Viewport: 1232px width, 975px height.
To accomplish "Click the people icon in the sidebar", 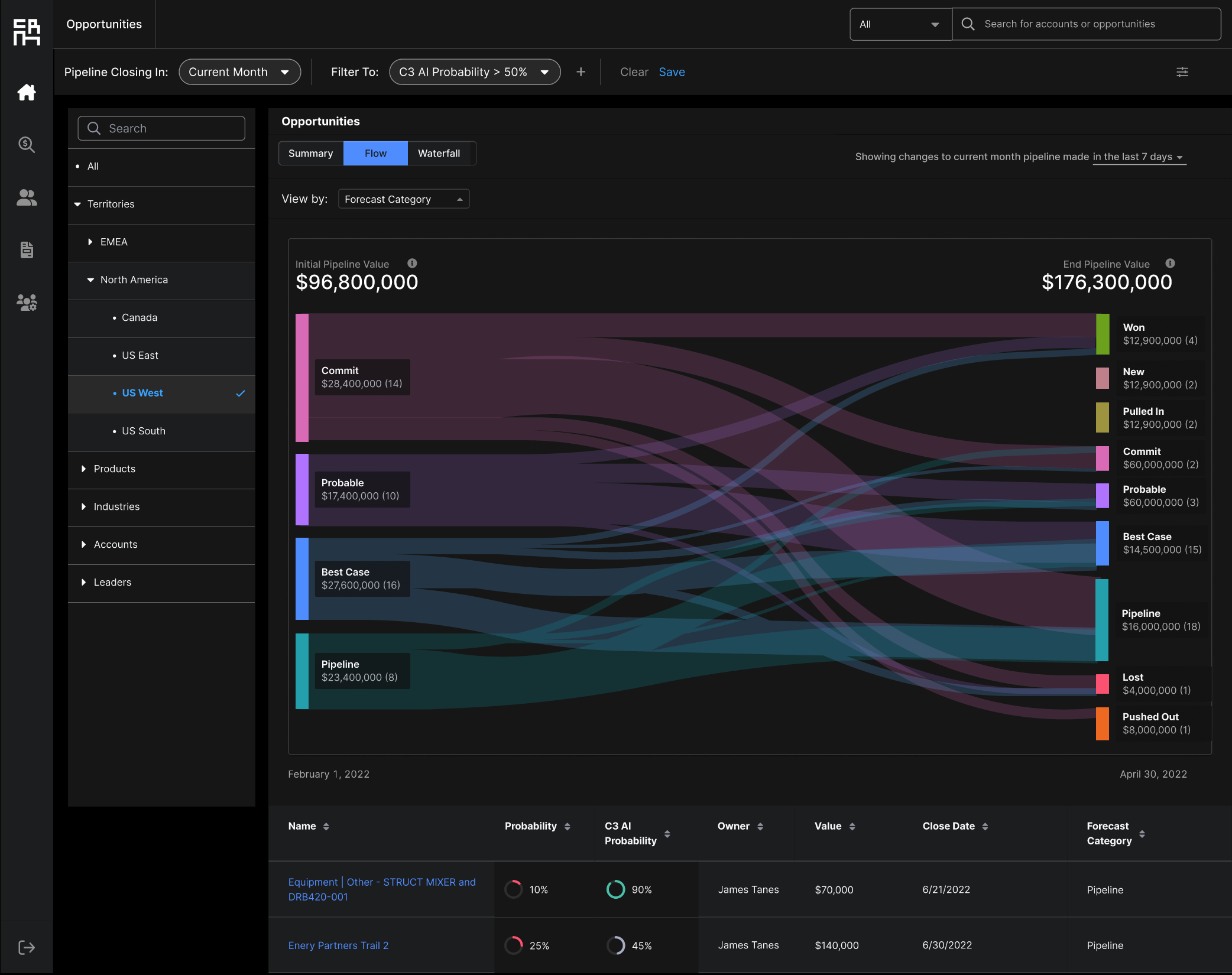I will tap(27, 197).
